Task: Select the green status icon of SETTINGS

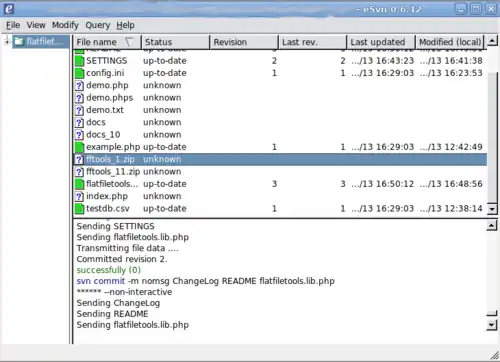Action: 79,61
